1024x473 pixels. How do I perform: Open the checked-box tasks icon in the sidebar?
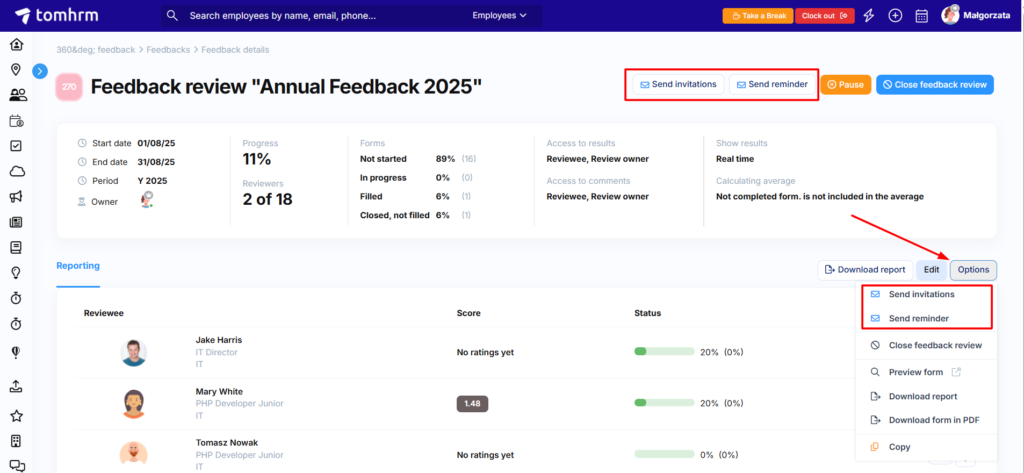tap(17, 146)
